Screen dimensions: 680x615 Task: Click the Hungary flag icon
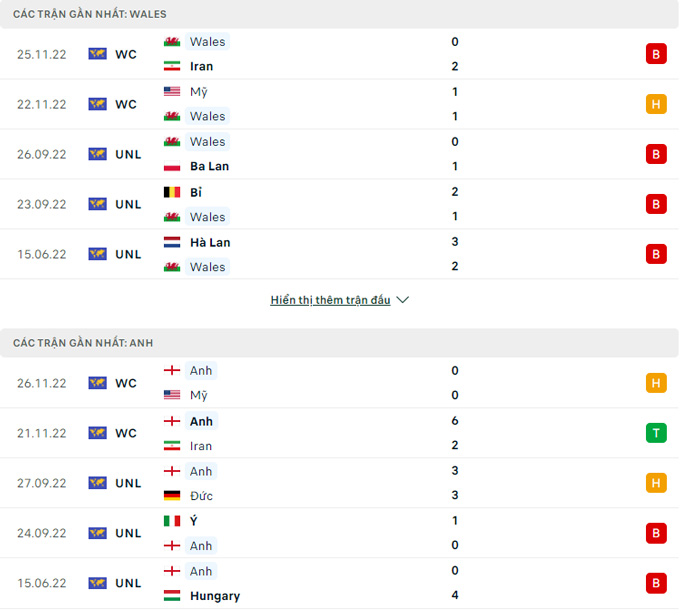pos(172,595)
